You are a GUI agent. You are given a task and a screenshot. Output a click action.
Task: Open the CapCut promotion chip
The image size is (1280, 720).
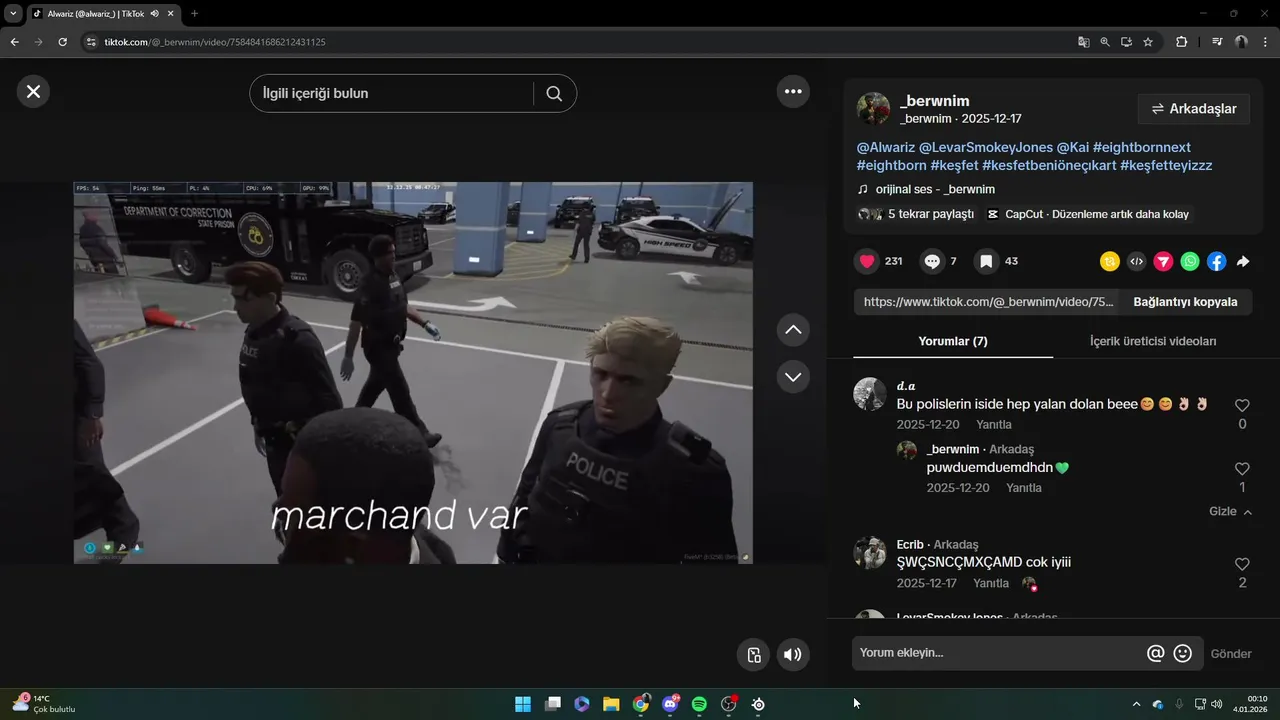click(x=1088, y=214)
